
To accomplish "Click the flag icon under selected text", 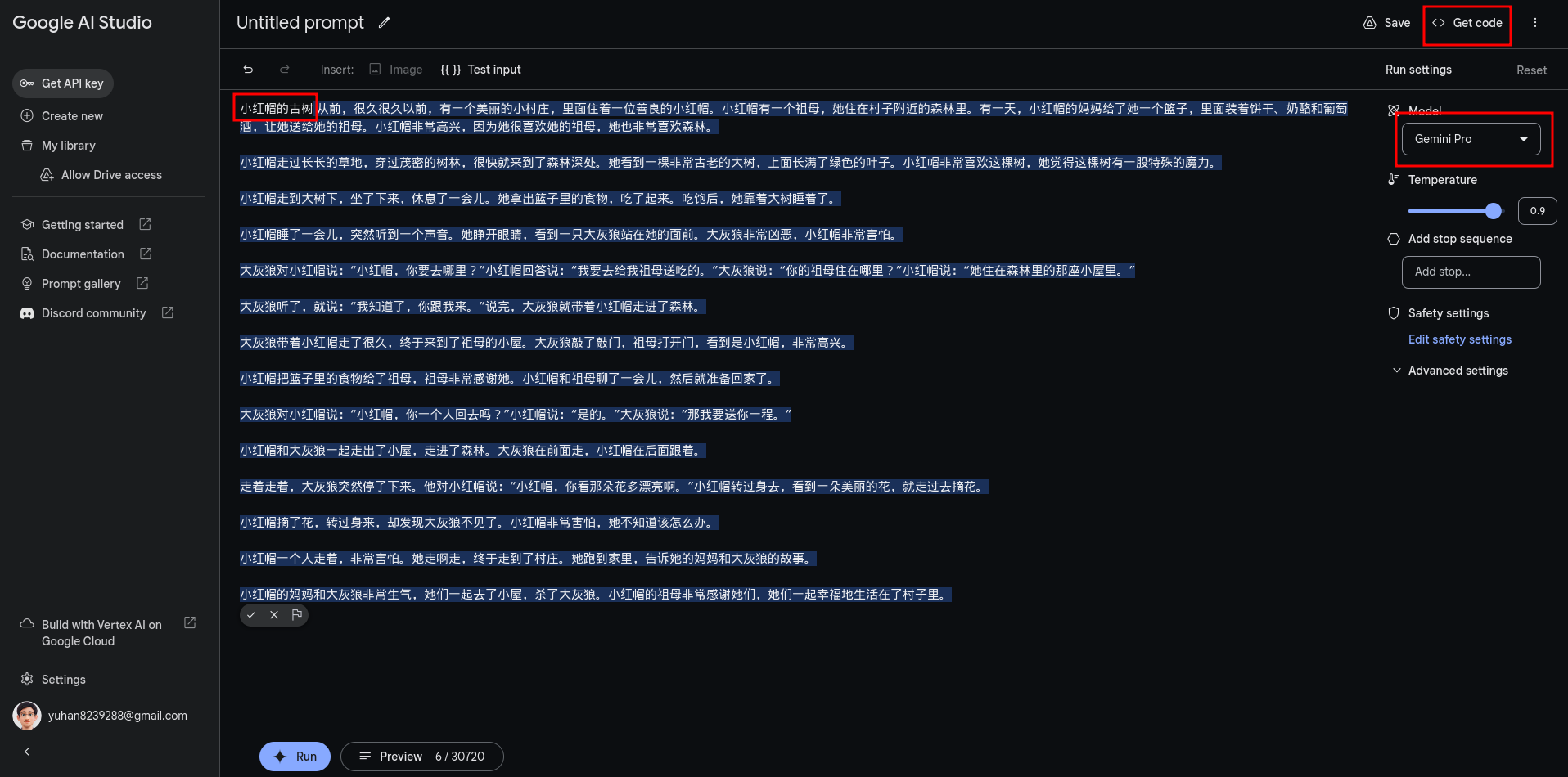I will (x=296, y=614).
